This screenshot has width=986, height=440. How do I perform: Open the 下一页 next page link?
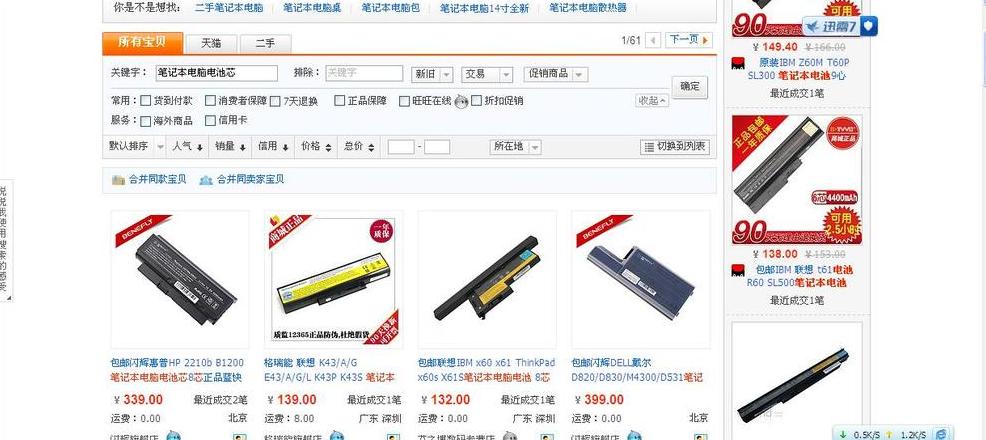click(x=689, y=40)
